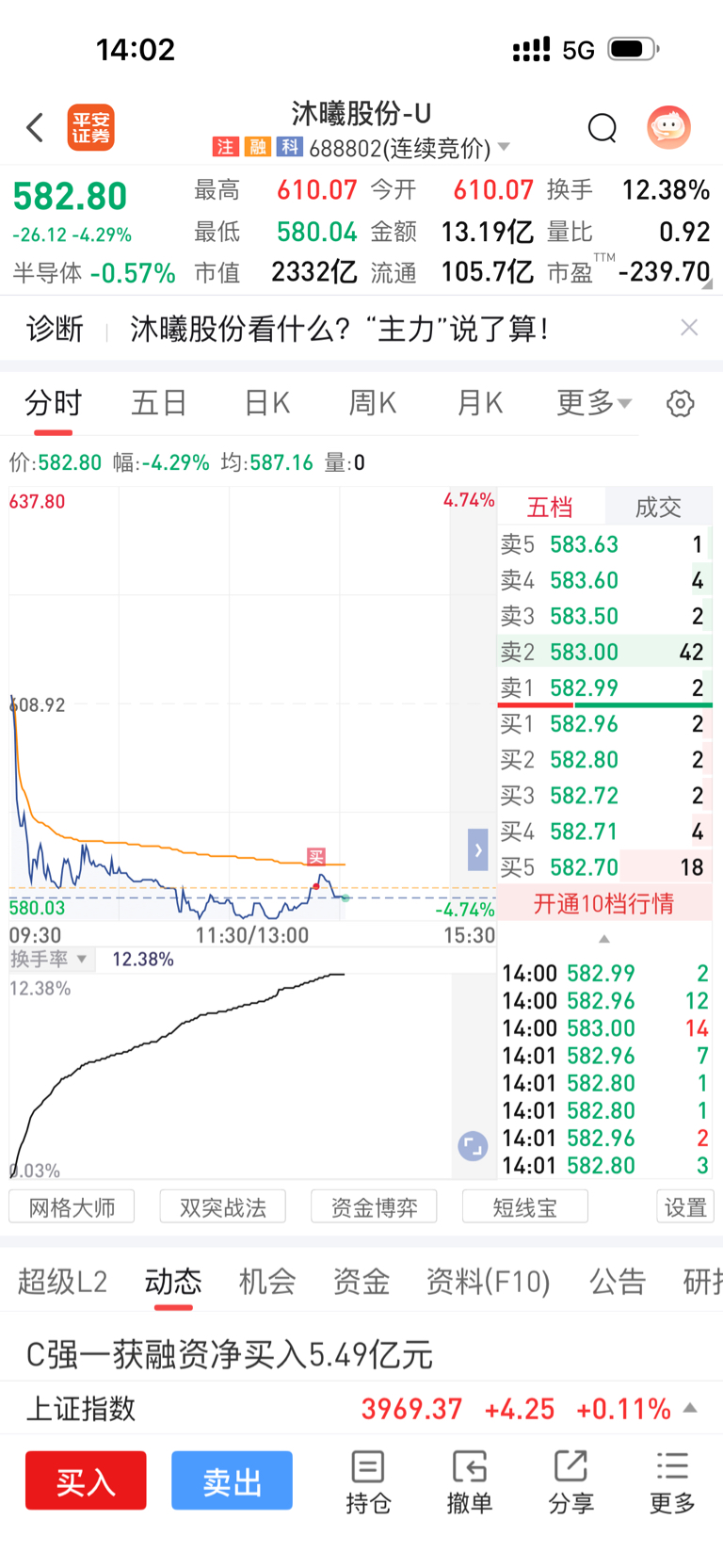Open 持仓 holdings icon
This screenshot has width=723, height=1568.
[x=368, y=1482]
